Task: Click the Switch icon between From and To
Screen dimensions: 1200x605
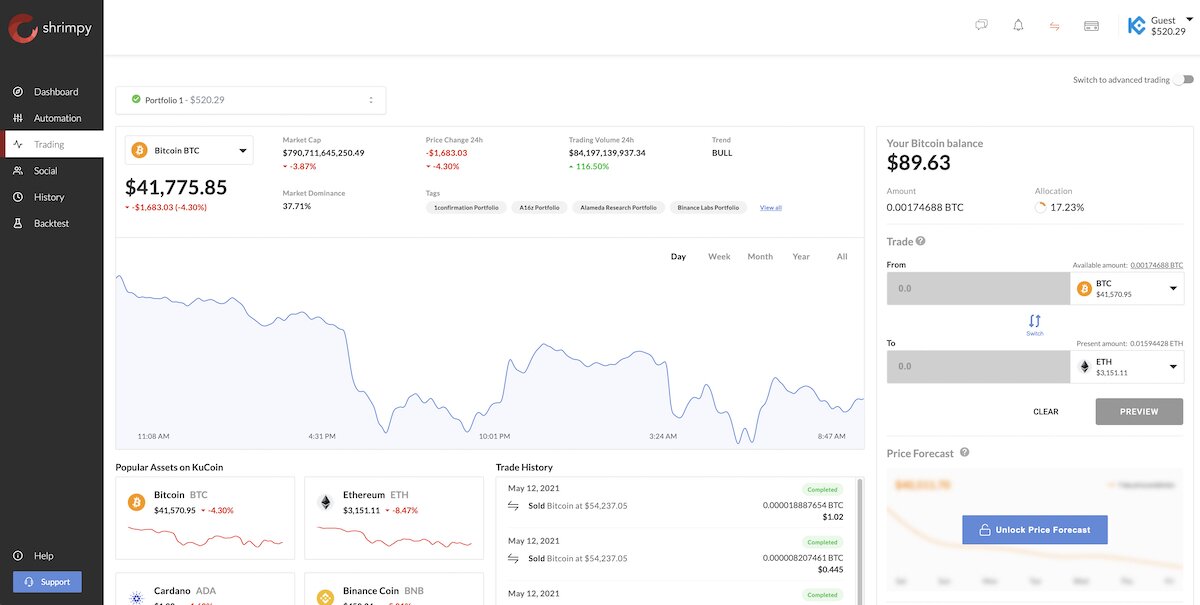Action: (x=1035, y=320)
